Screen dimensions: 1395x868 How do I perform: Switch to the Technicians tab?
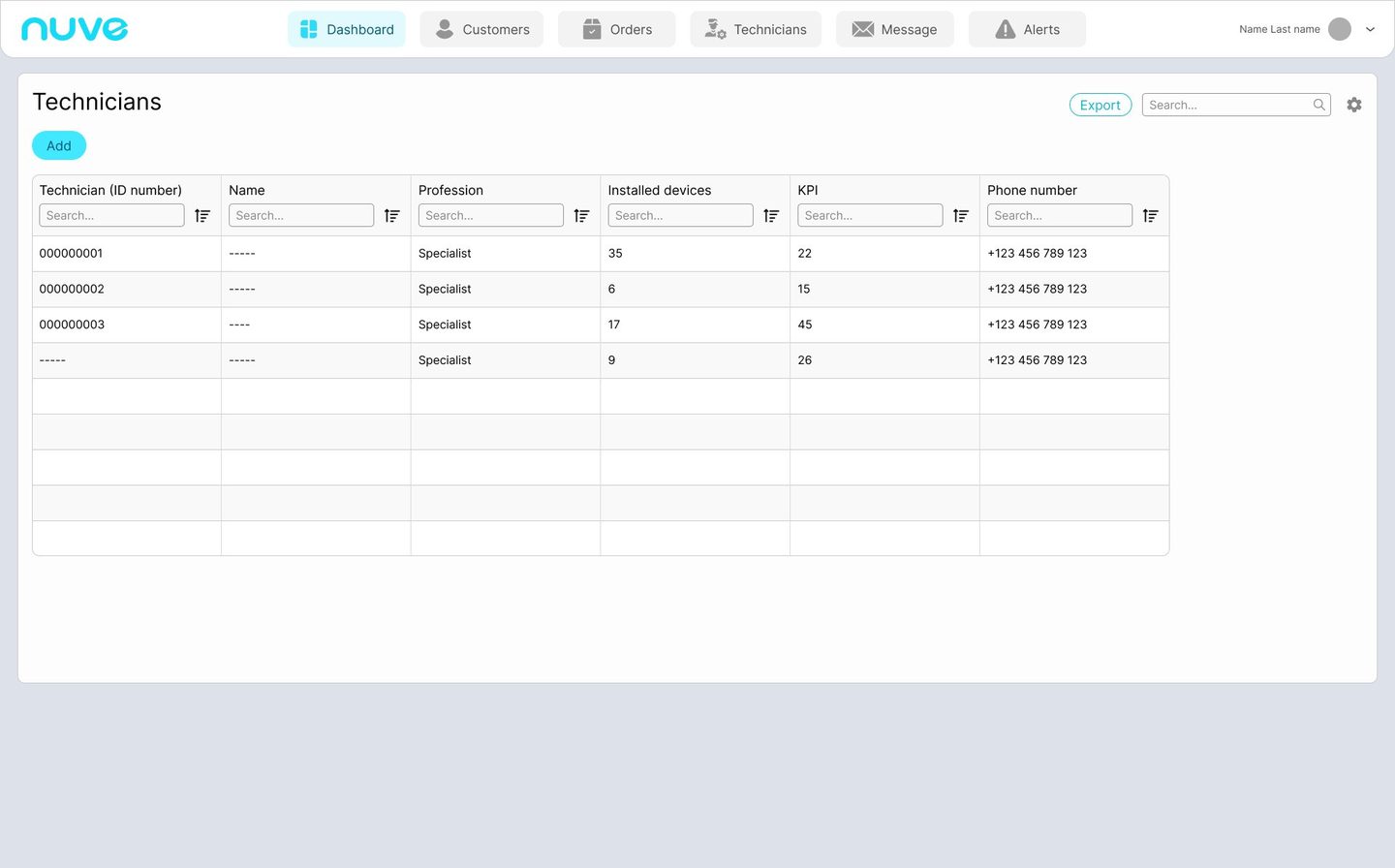click(x=756, y=29)
